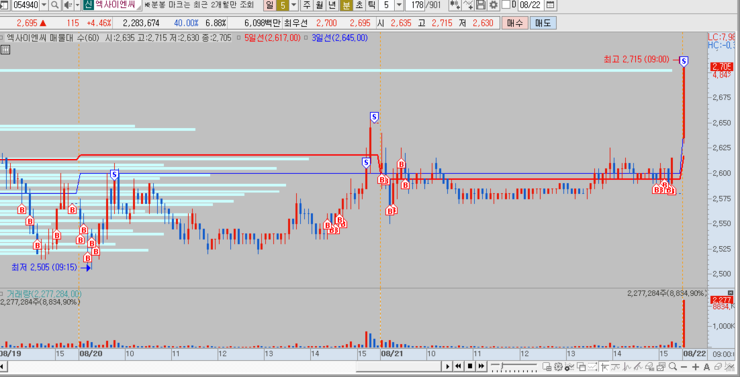Click the eraser tool in bottom toolbar
Viewport: 740px width, 377px height.
point(717,367)
